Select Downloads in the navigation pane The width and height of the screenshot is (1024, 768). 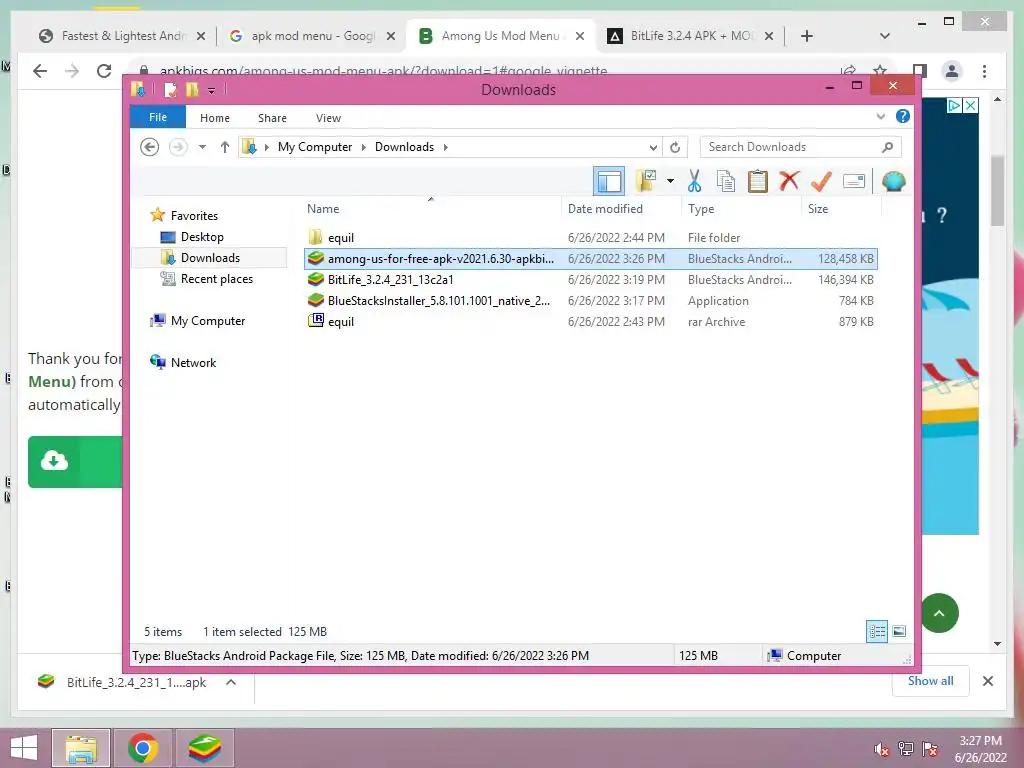click(210, 257)
